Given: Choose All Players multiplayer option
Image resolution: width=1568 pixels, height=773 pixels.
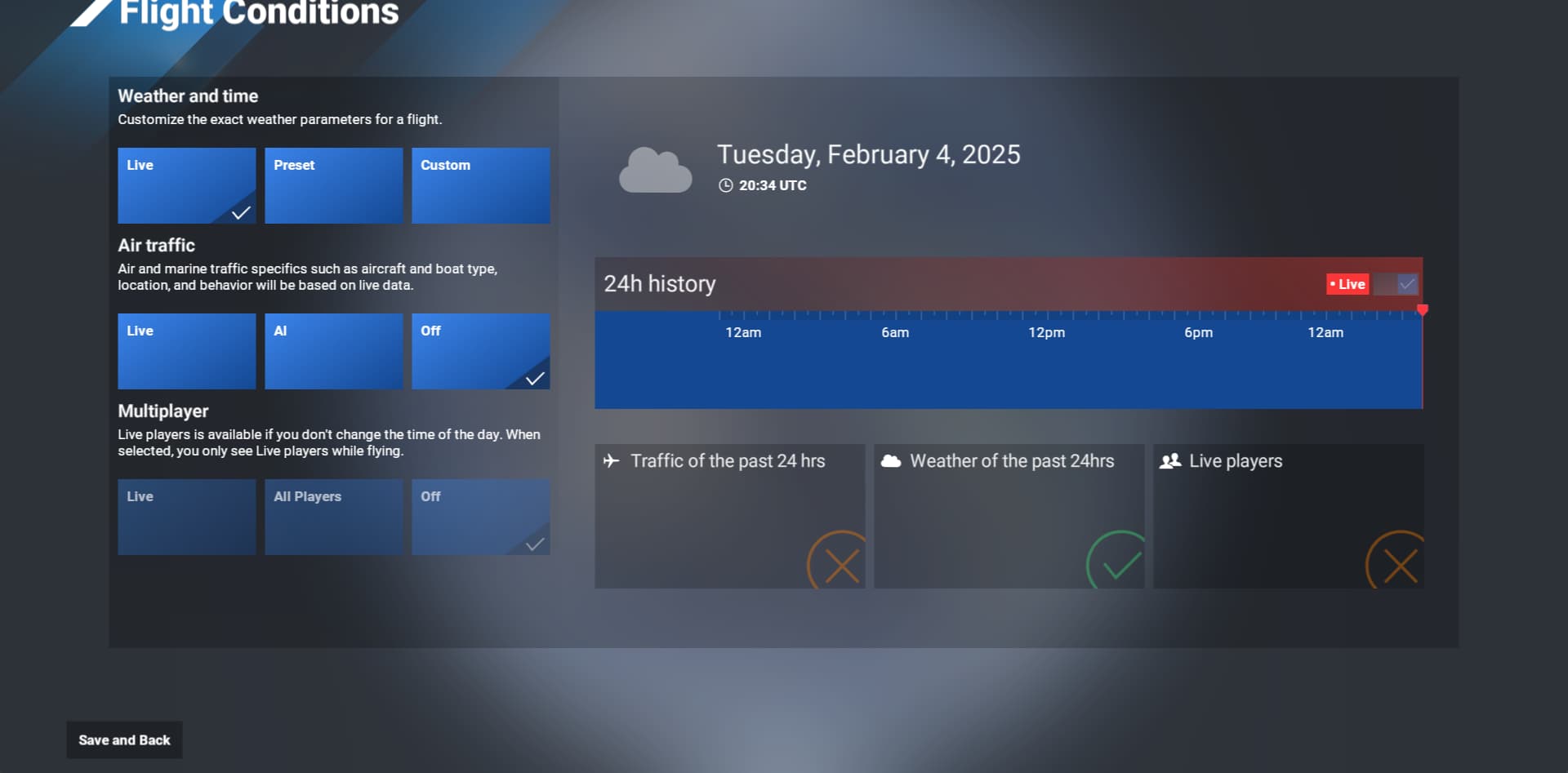Looking at the screenshot, I should 333,517.
